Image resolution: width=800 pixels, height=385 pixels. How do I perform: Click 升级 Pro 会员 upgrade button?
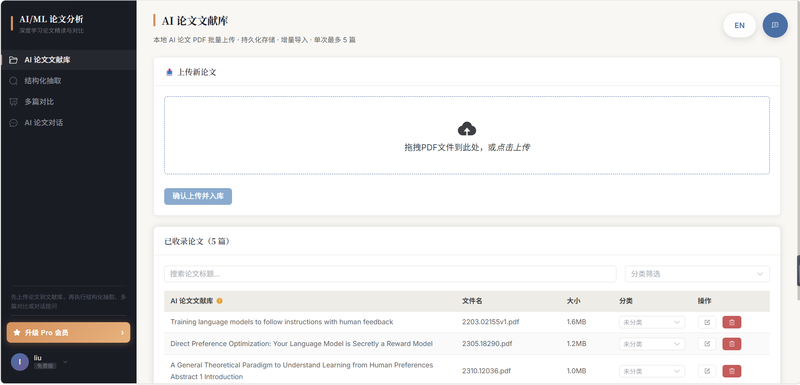pos(68,332)
